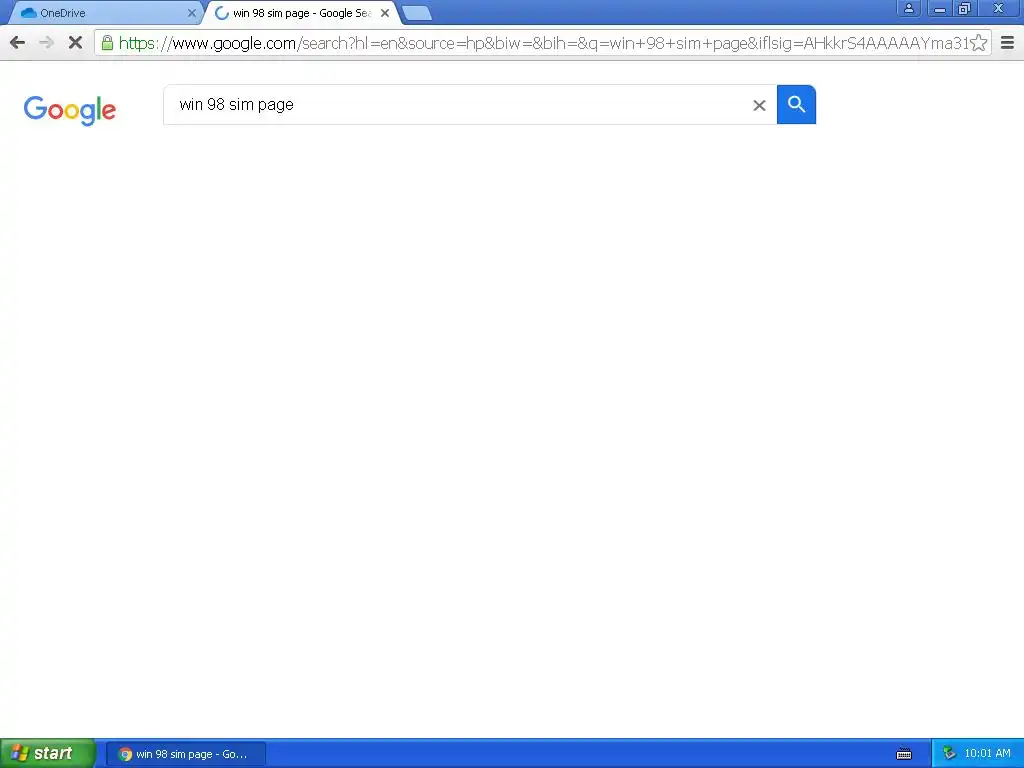
Task: Click the address bar URL
Action: pyautogui.click(x=543, y=43)
